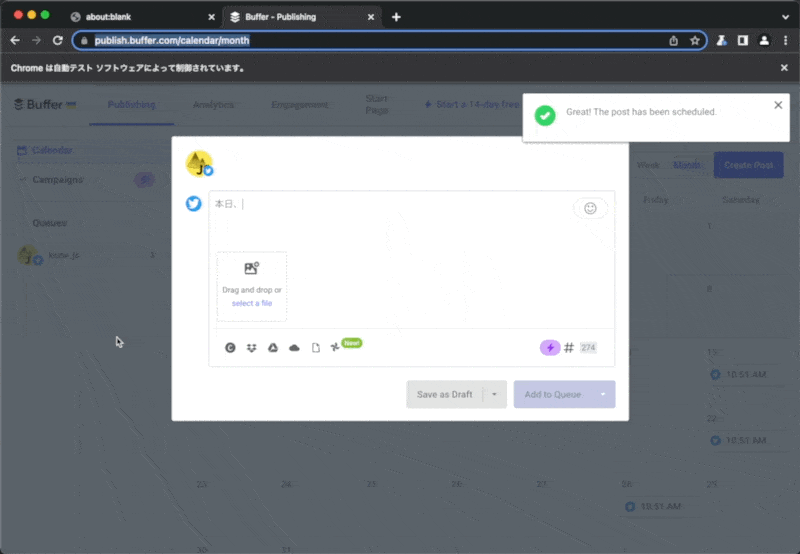This screenshot has width=800, height=554.
Task: Click the image upload icon in drop area
Action: click(x=252, y=268)
